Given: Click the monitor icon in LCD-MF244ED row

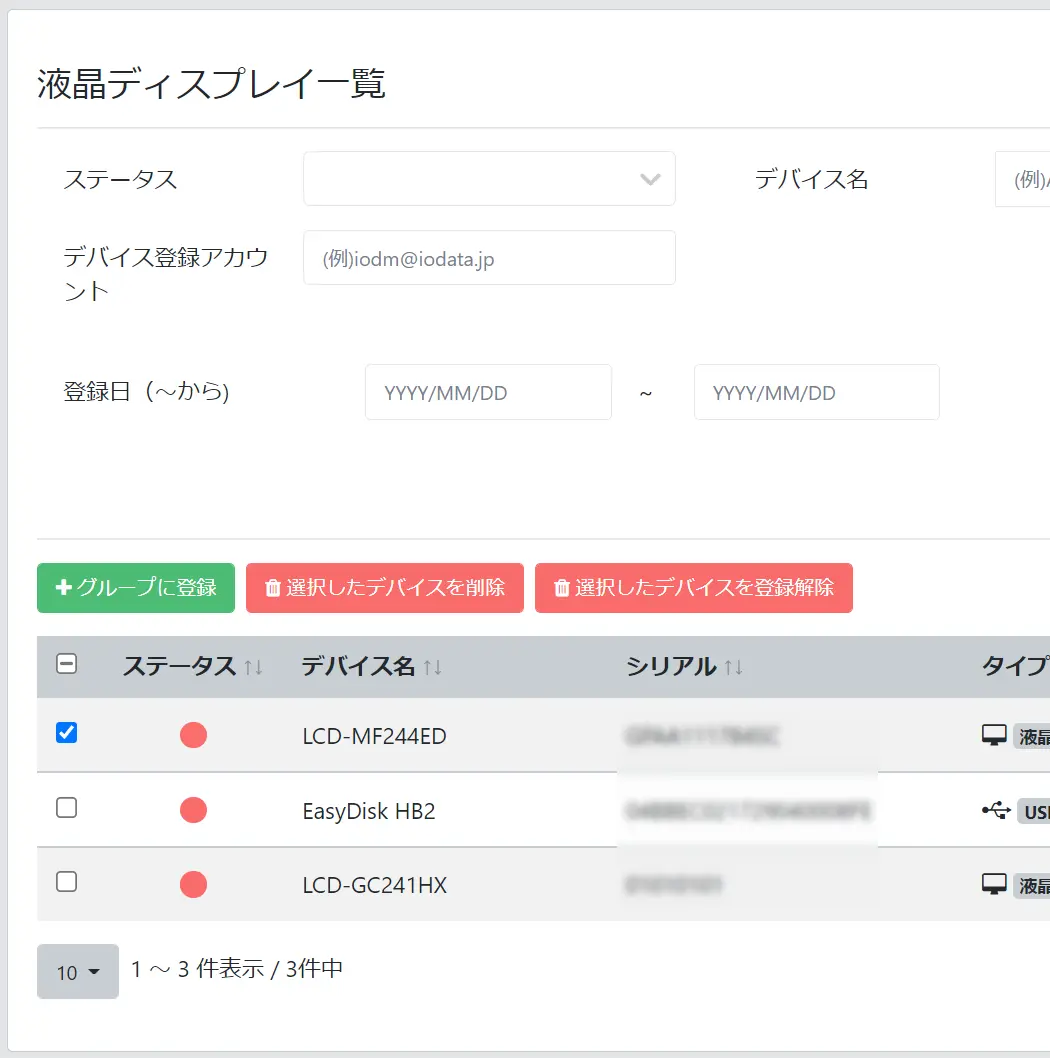Looking at the screenshot, I should 994,736.
